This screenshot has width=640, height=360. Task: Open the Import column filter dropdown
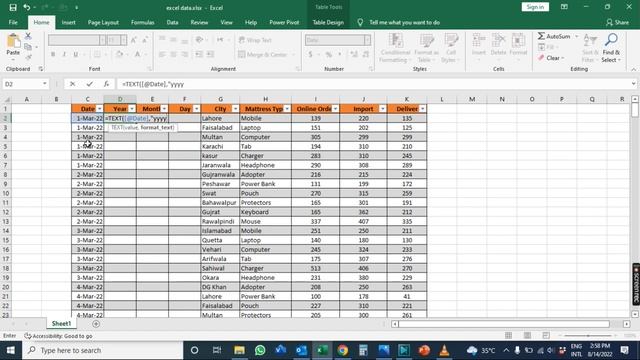pyautogui.click(x=382, y=109)
